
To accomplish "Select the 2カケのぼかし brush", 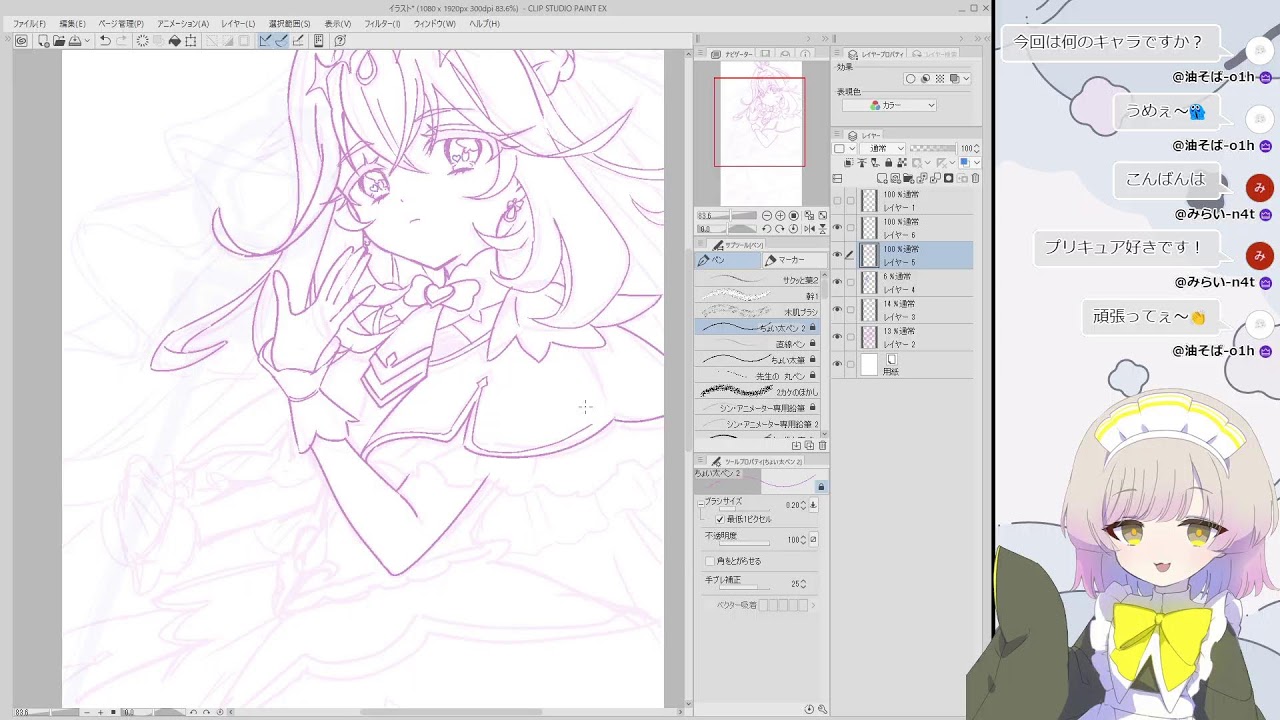I will (757, 392).
